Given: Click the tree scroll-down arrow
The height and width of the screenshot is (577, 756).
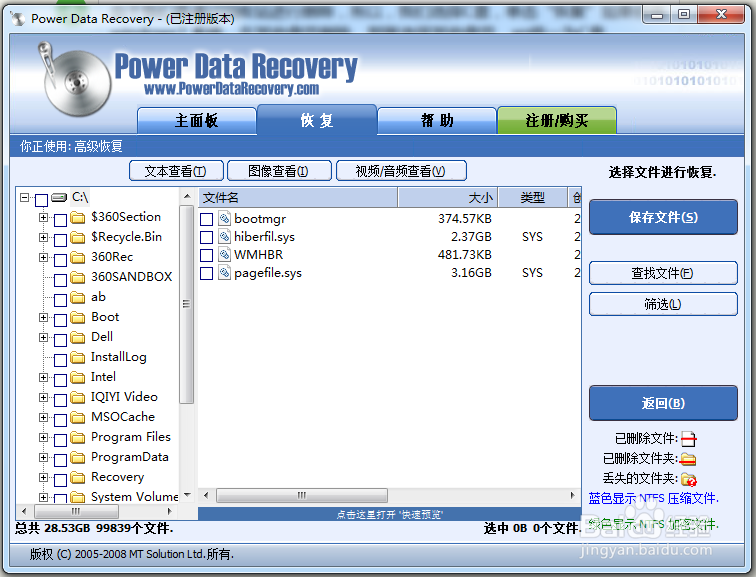Looking at the screenshot, I should click(x=187, y=495).
